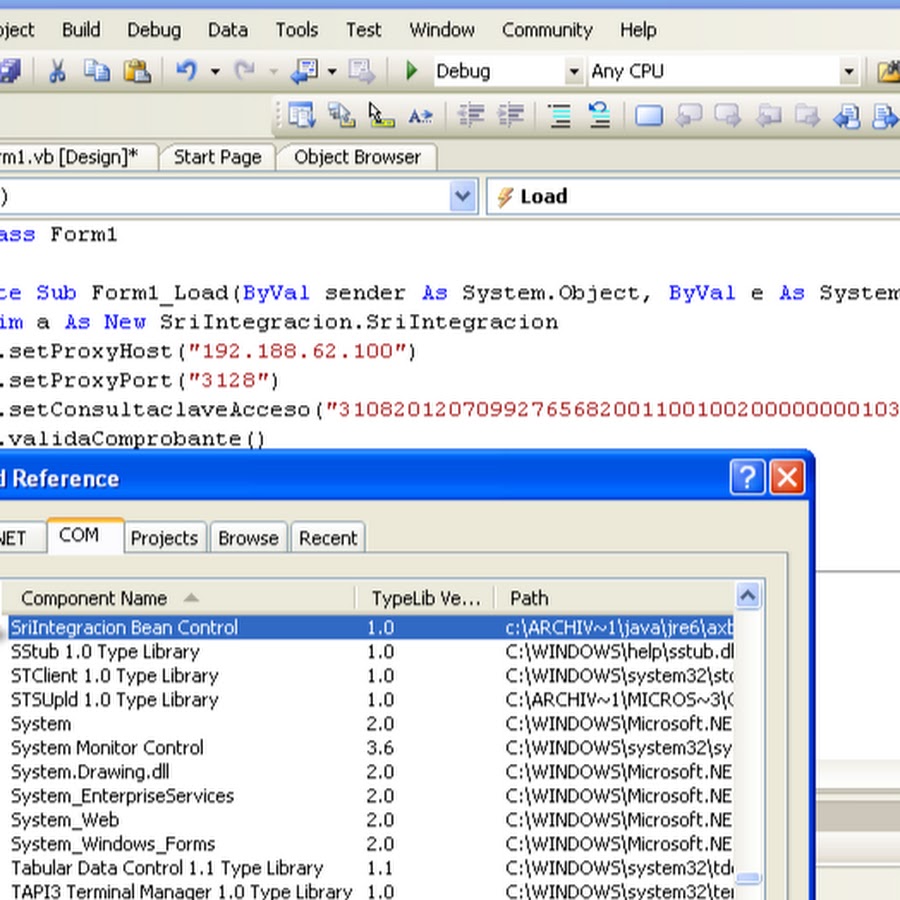Click the Undo arrow icon

(x=186, y=71)
